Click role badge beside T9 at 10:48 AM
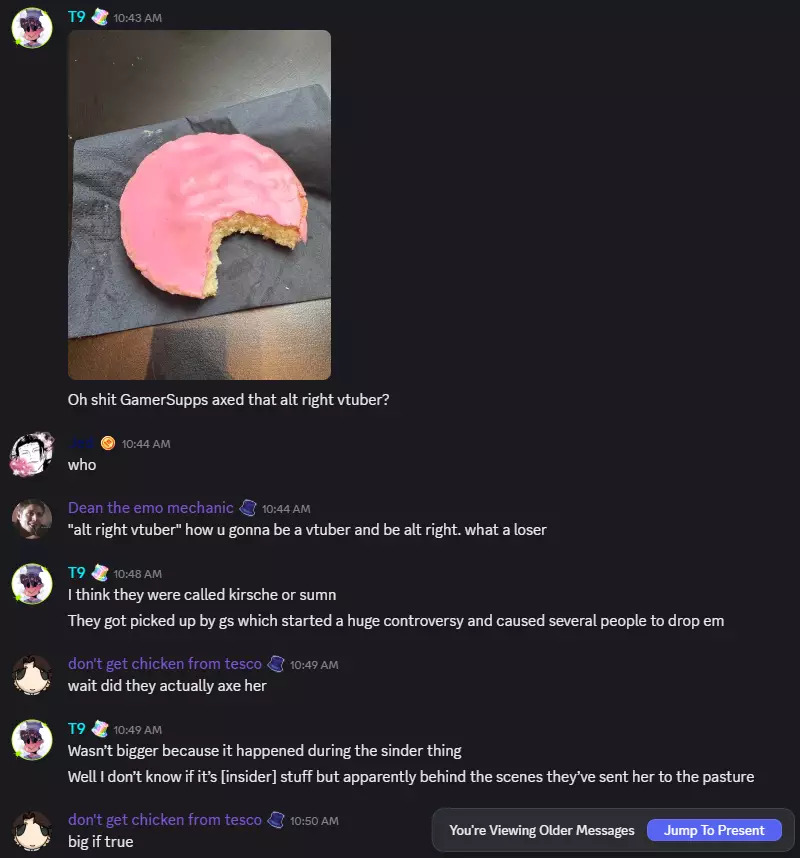The width and height of the screenshot is (800, 858). pyautogui.click(x=100, y=573)
